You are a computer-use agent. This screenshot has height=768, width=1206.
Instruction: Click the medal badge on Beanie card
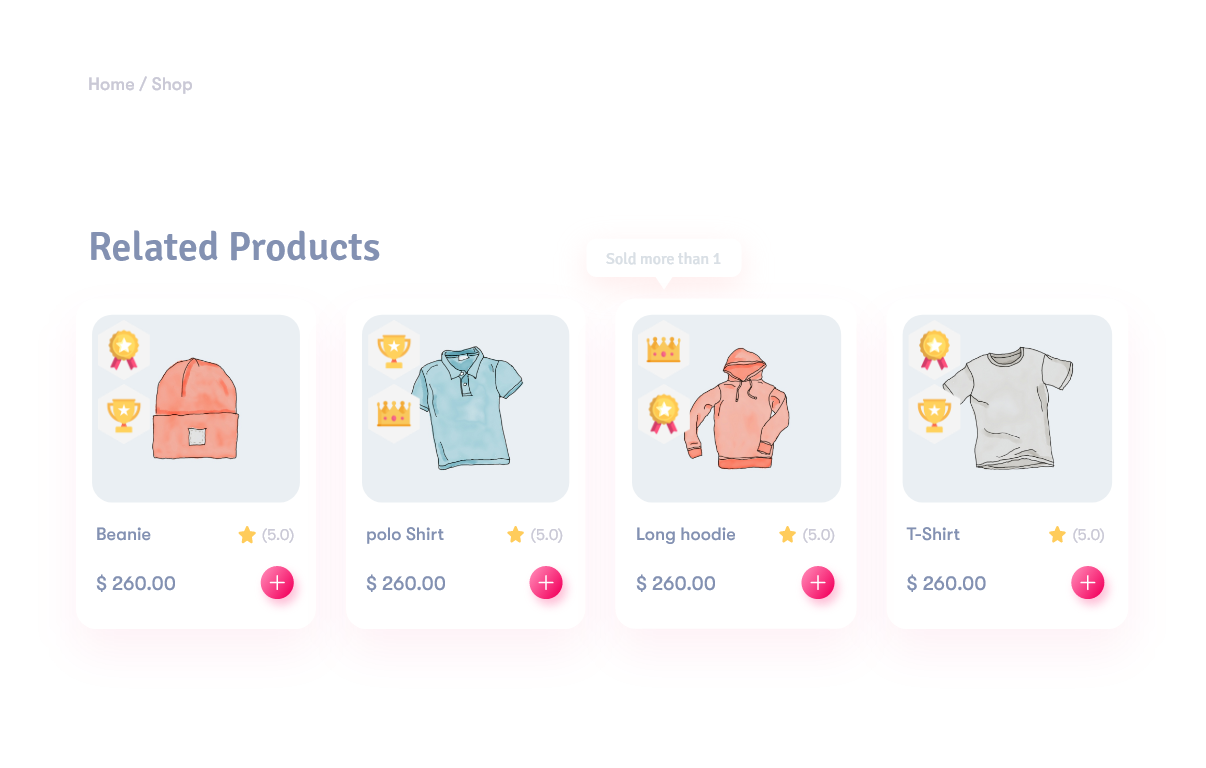point(124,350)
